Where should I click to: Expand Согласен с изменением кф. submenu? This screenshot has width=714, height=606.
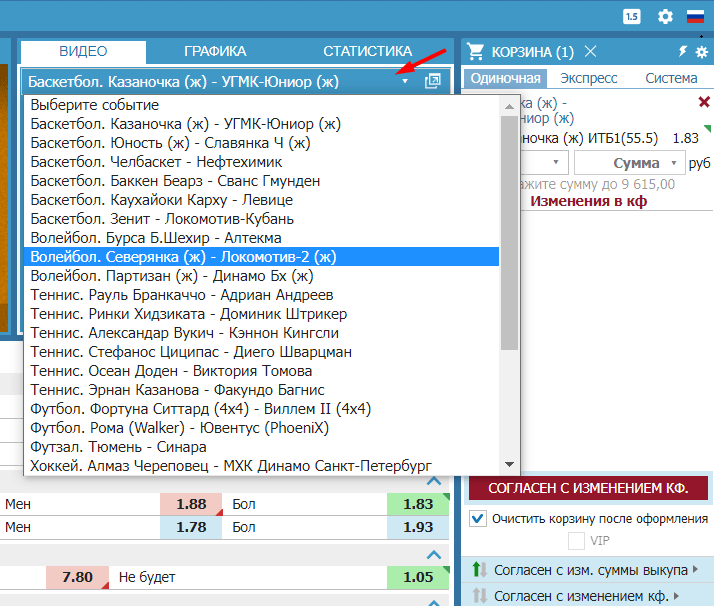coord(676,596)
